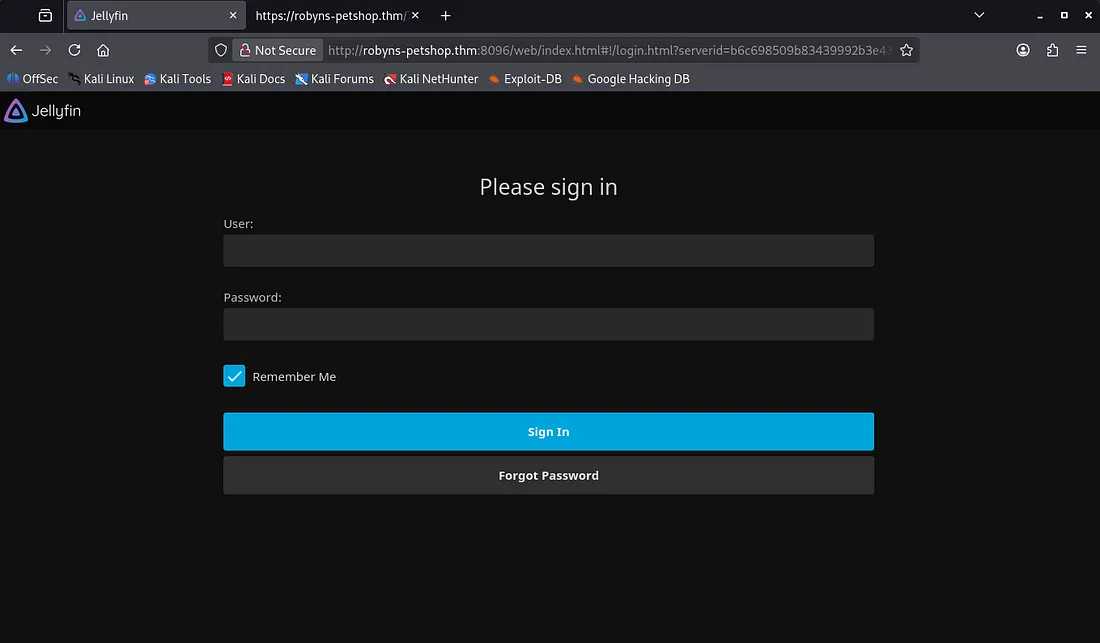Open a new tab with plus button
This screenshot has width=1100, height=643.
446,16
